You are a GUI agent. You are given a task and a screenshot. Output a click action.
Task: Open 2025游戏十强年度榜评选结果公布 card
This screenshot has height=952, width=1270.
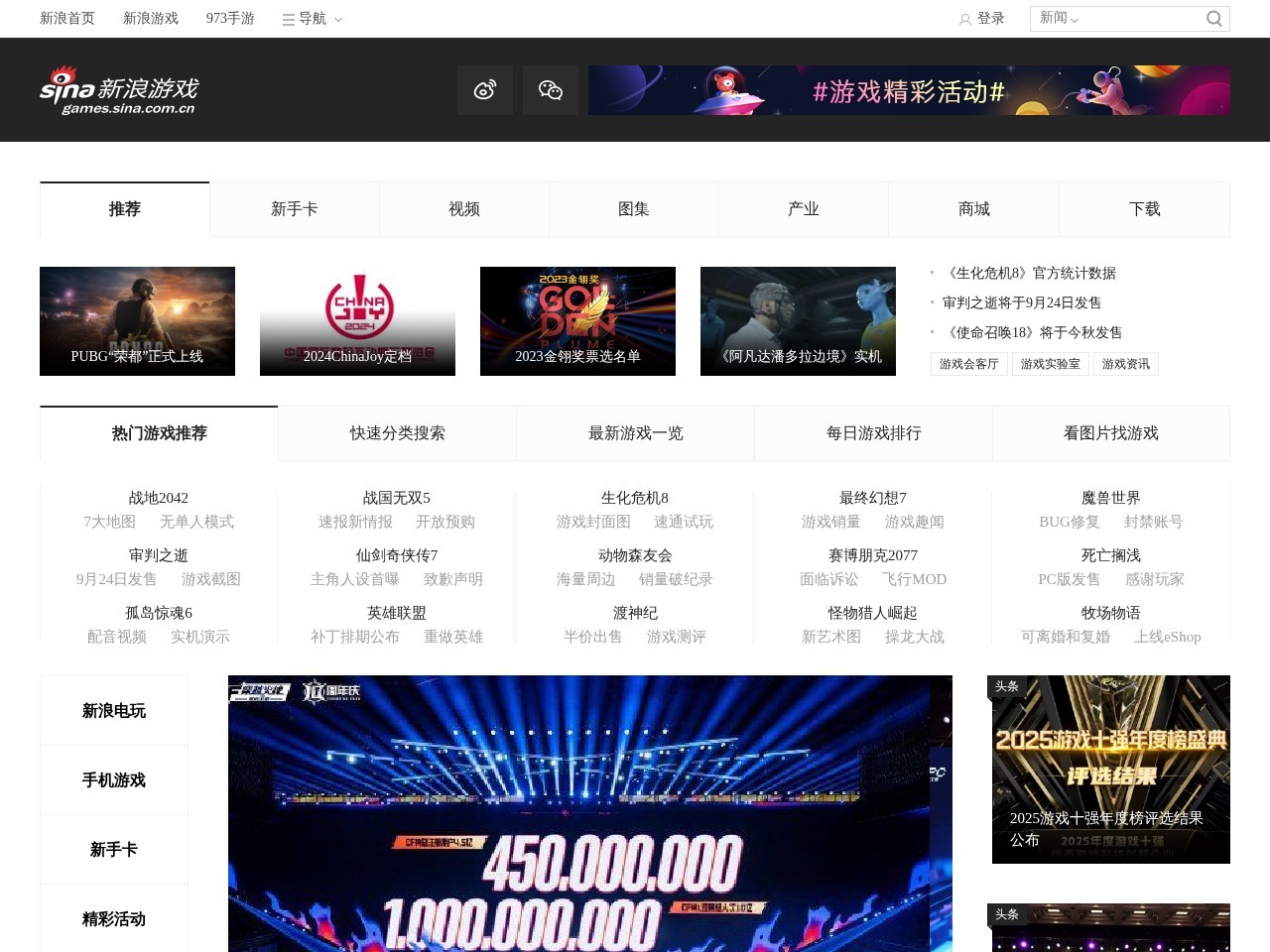1111,770
